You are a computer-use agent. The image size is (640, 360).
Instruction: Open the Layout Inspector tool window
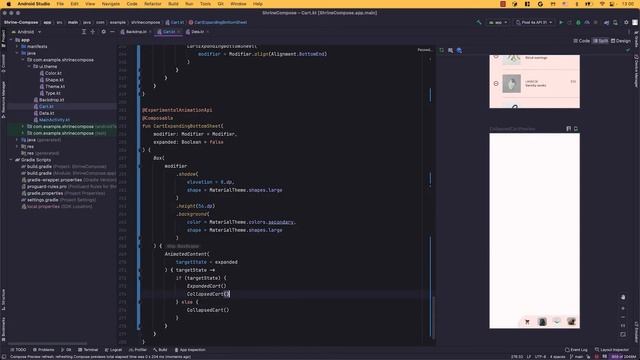(x=611, y=350)
